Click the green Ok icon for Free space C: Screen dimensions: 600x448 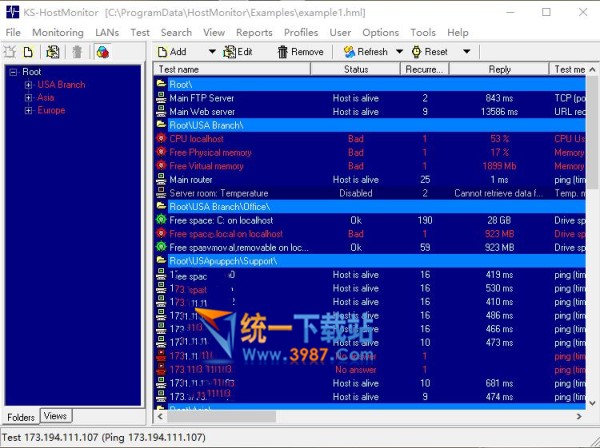click(161, 220)
